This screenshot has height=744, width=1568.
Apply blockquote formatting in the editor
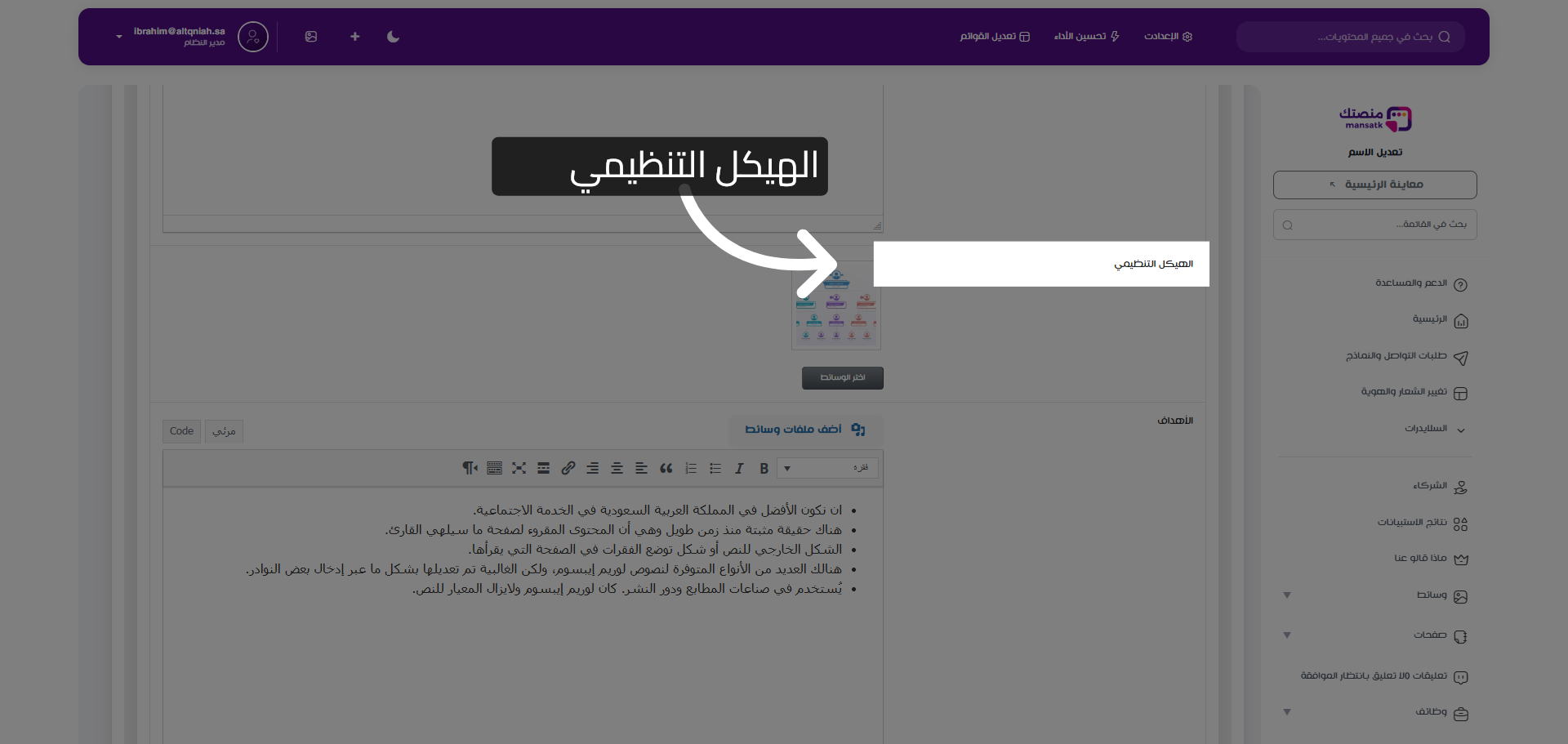(666, 468)
